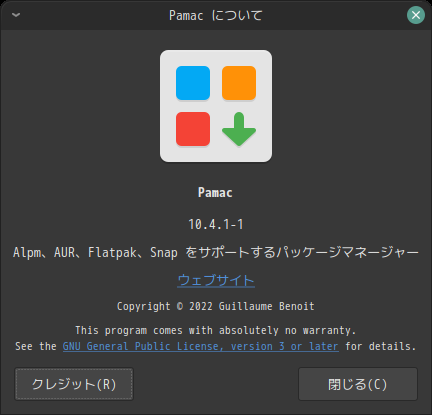
Task: Open the ウェブサイト link
Action: 216,280
